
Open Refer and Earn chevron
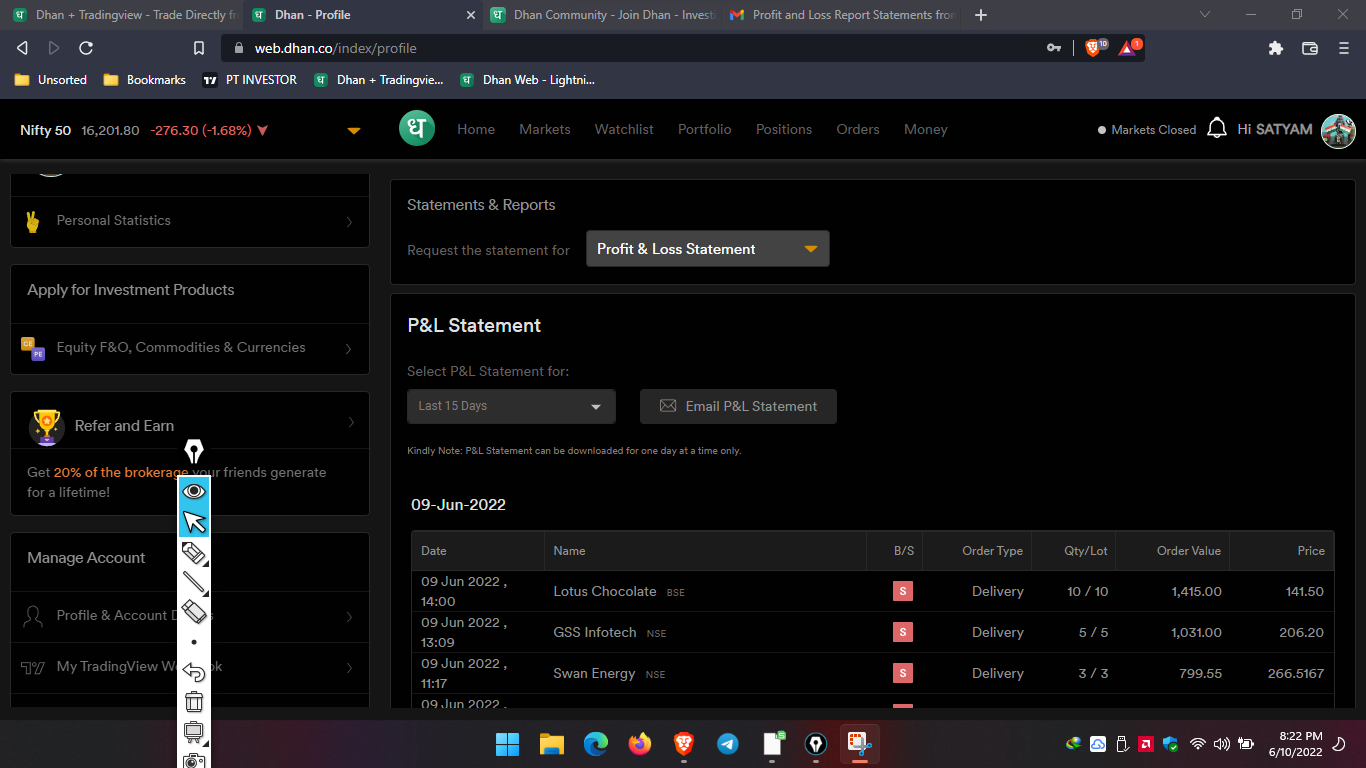(350, 423)
